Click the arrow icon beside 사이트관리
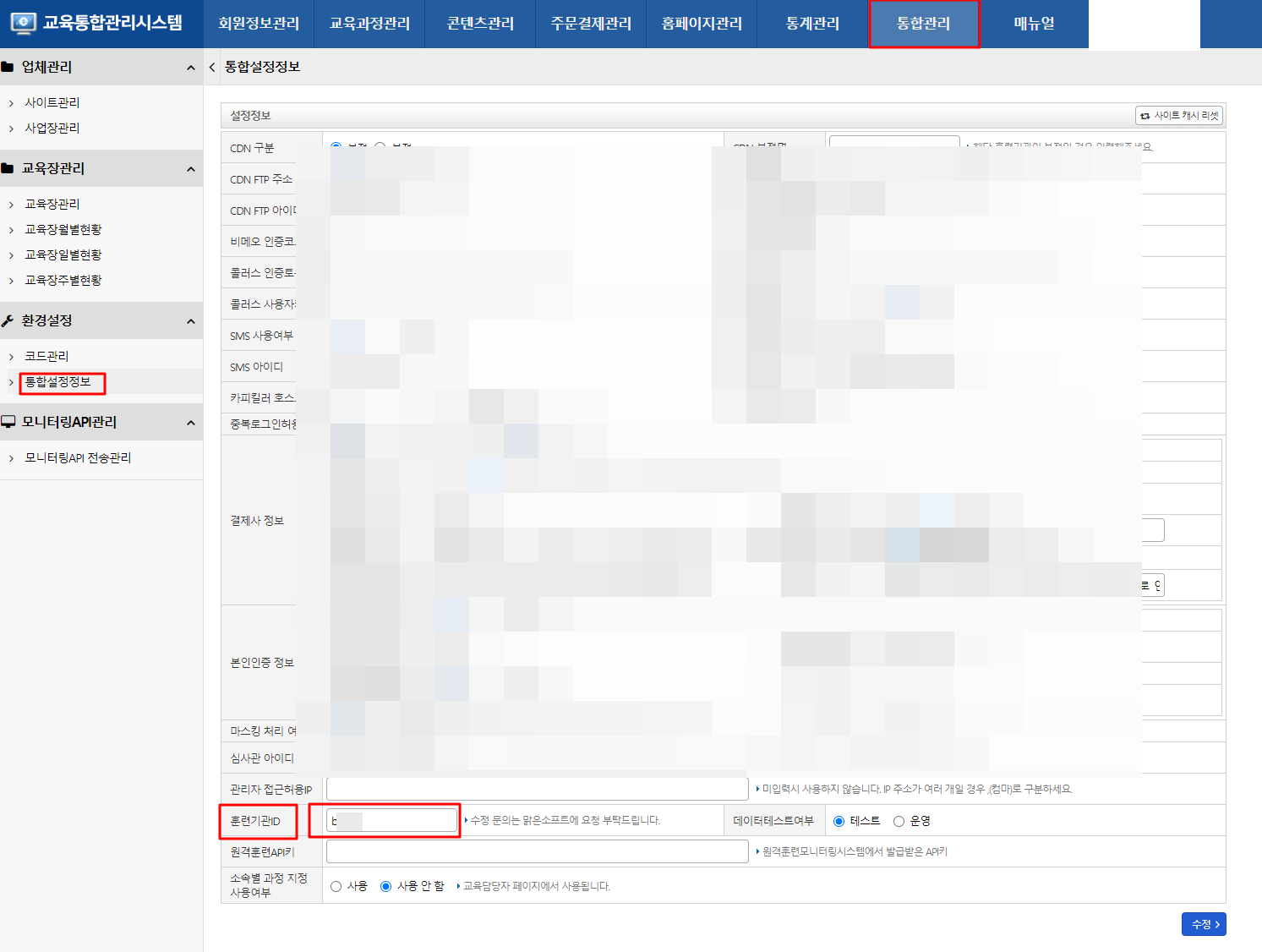 click(x=12, y=102)
